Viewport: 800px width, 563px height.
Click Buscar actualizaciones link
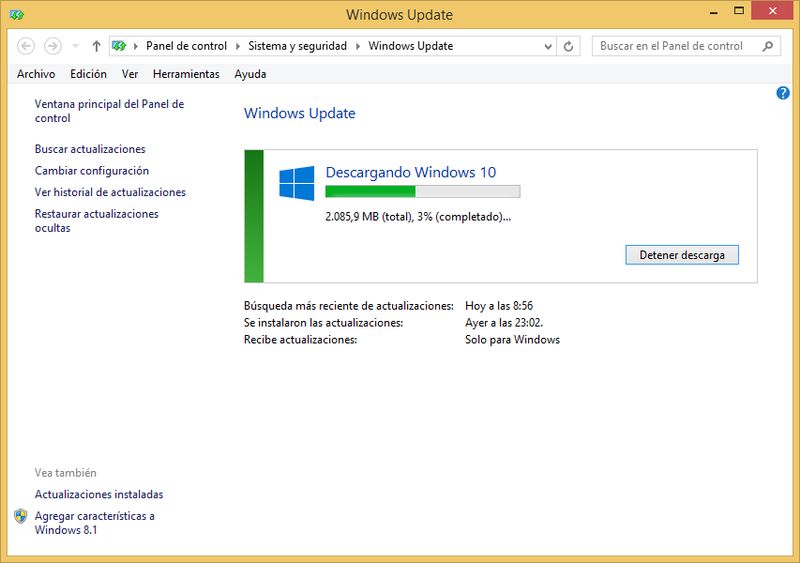pos(90,149)
